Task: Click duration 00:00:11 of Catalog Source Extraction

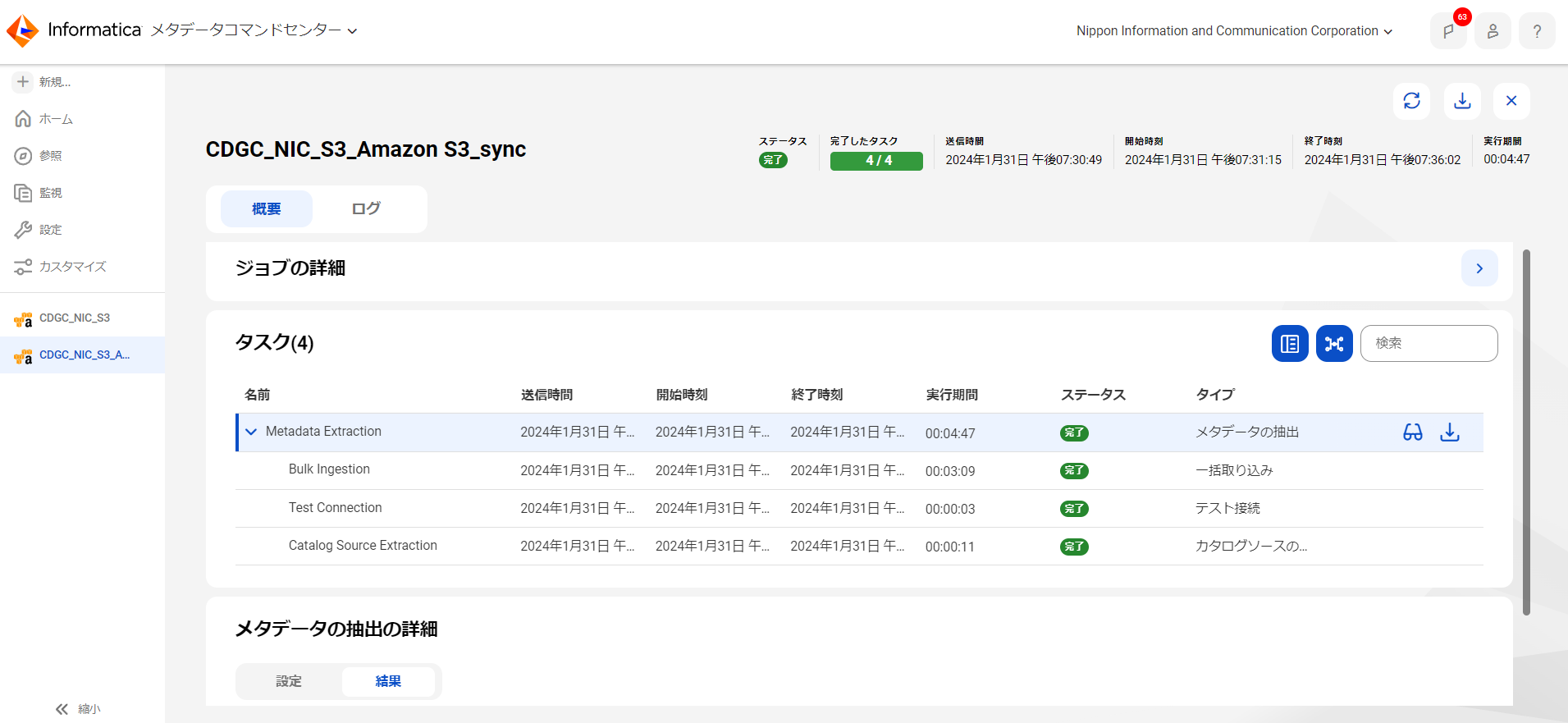Action: 950,547
